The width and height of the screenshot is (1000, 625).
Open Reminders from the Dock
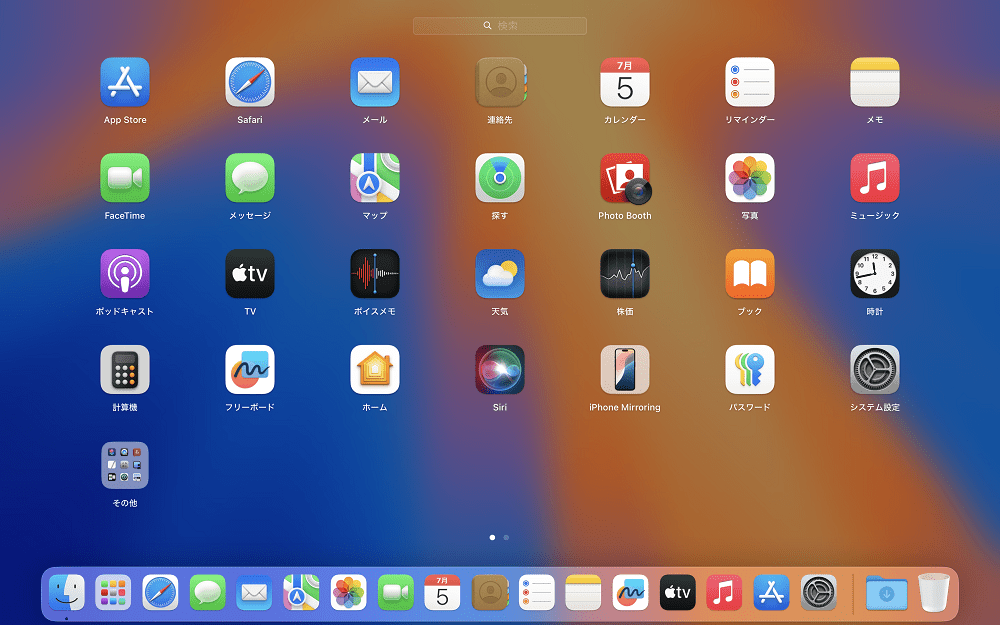click(x=536, y=592)
